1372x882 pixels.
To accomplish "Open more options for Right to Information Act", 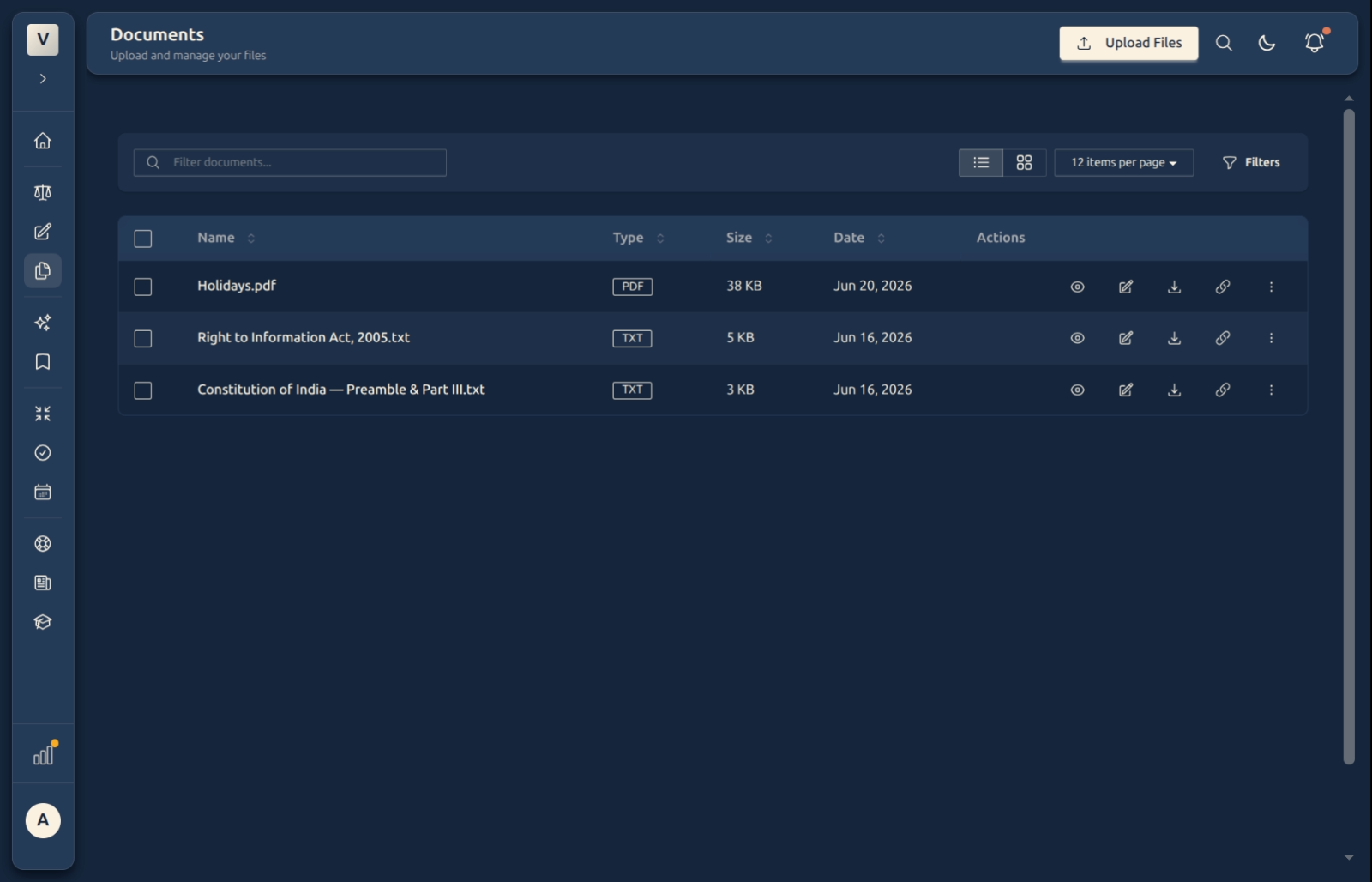I will (x=1271, y=338).
